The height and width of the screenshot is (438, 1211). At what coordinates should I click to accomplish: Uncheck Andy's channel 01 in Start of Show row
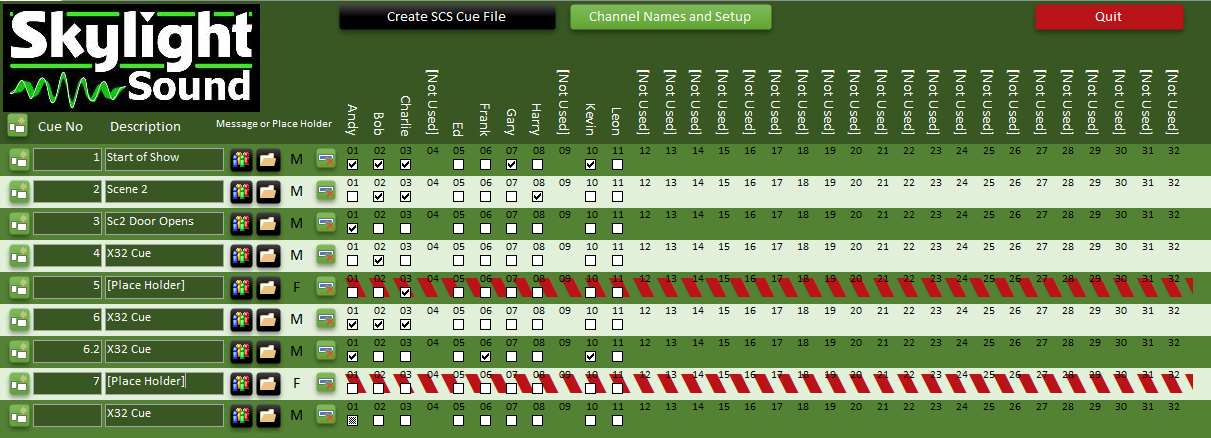[352, 165]
